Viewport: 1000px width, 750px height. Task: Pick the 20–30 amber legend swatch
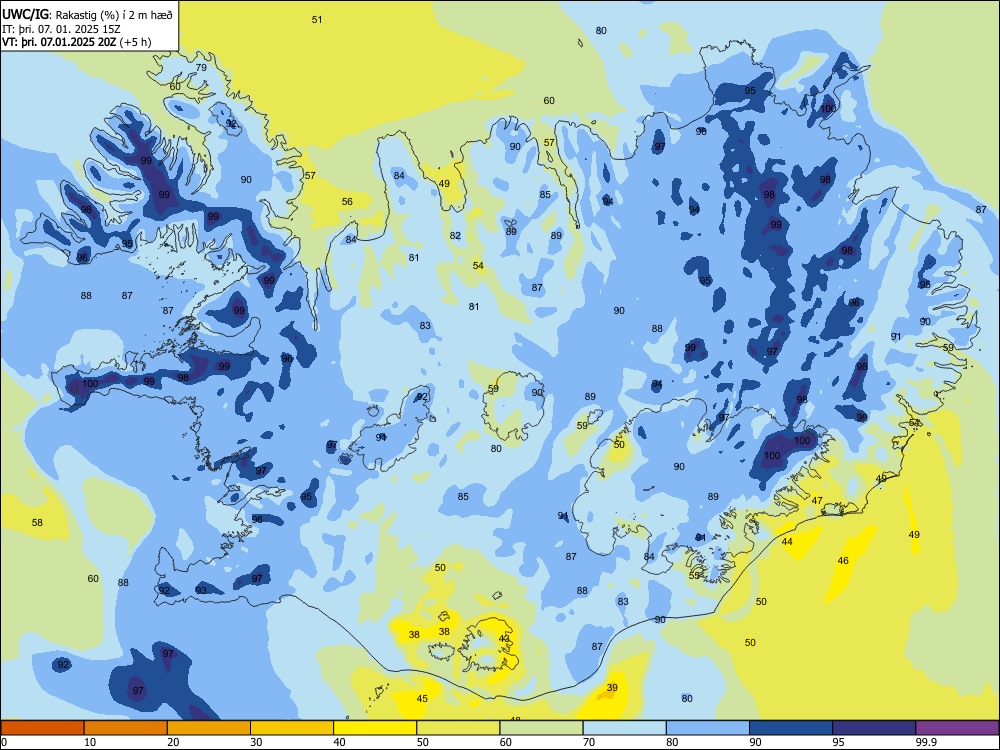pos(209,728)
